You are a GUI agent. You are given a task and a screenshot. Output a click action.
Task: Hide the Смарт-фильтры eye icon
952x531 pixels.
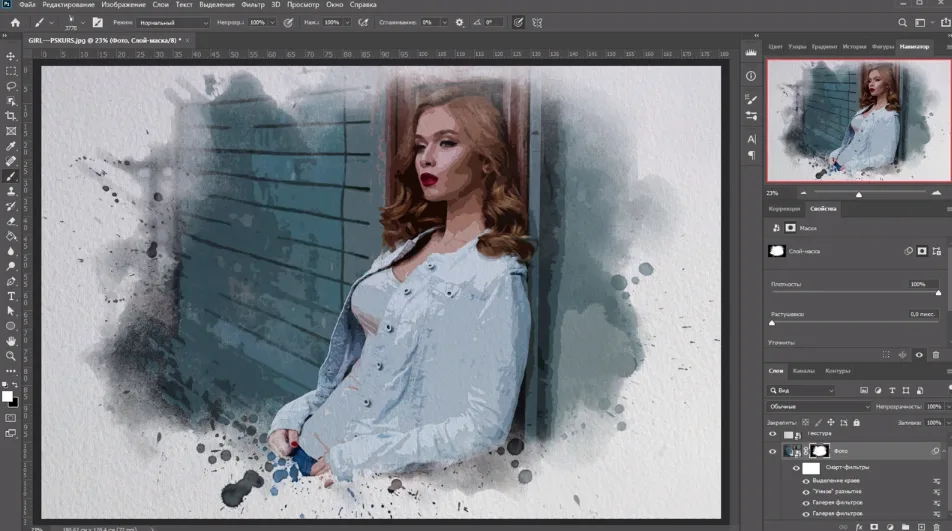796,467
